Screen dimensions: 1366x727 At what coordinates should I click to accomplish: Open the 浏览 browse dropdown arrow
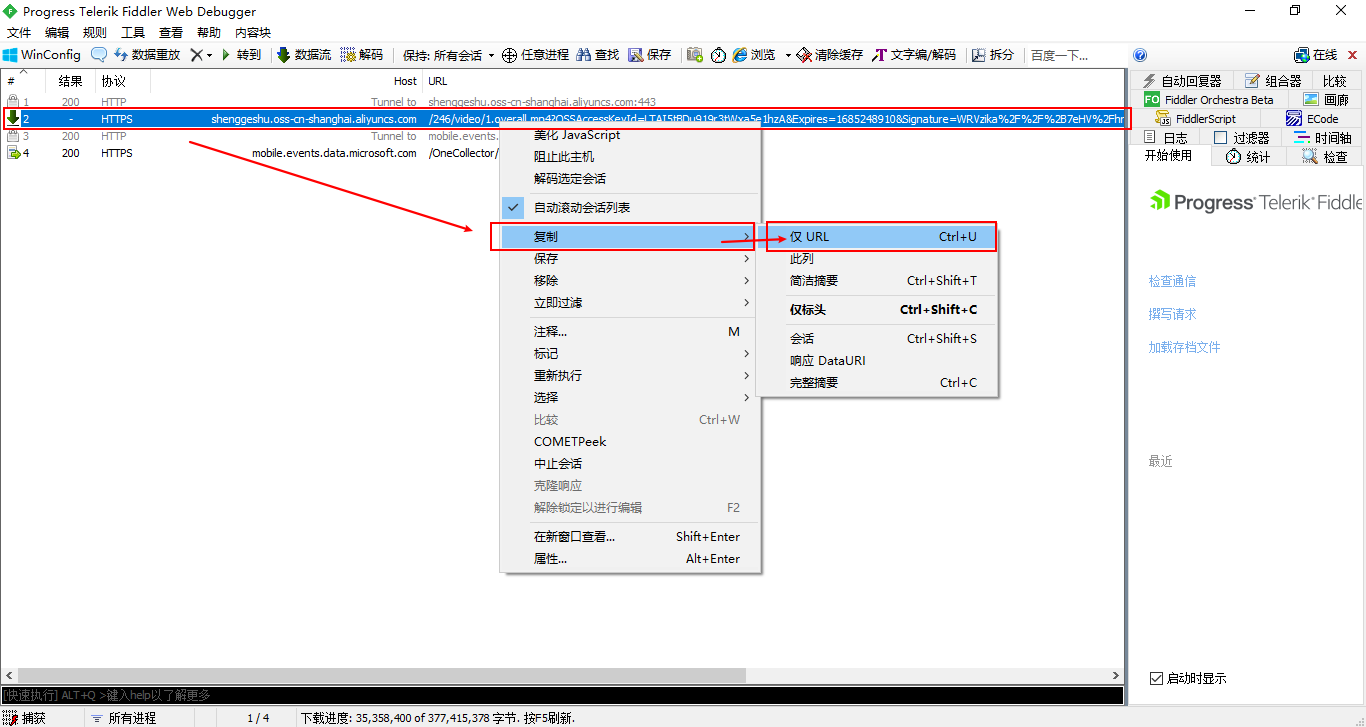pyautogui.click(x=788, y=55)
